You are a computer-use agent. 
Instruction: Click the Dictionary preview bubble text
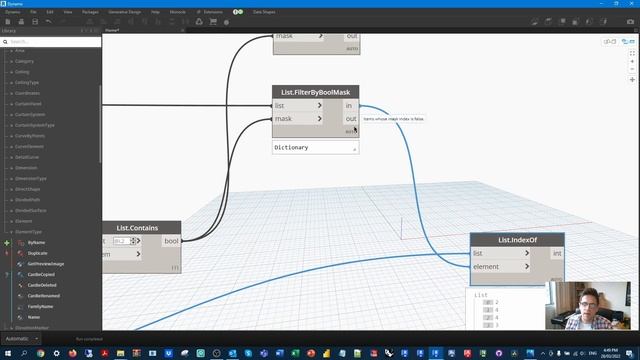(x=291, y=147)
